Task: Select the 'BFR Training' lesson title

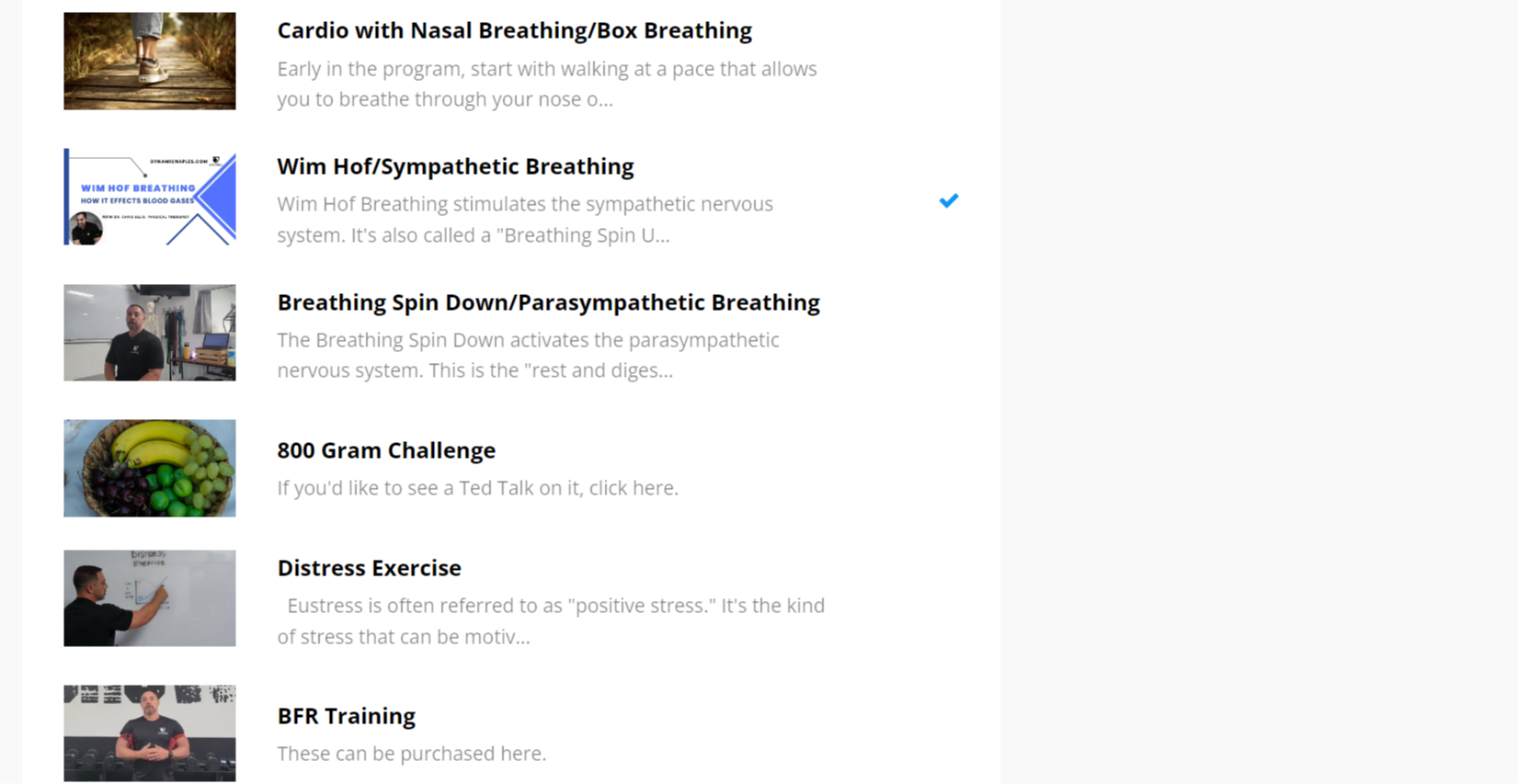Action: 346,716
